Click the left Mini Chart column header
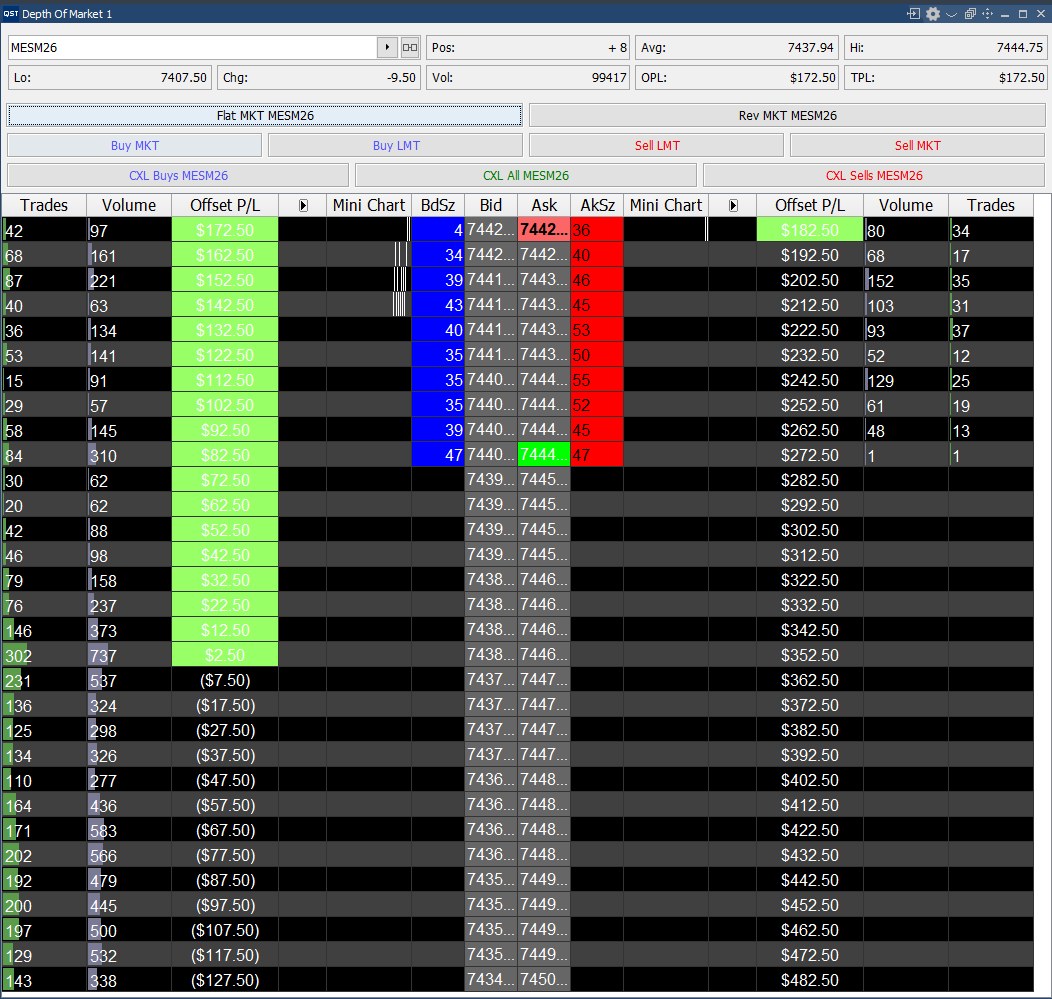Image resolution: width=1052 pixels, height=999 pixels. (x=368, y=205)
